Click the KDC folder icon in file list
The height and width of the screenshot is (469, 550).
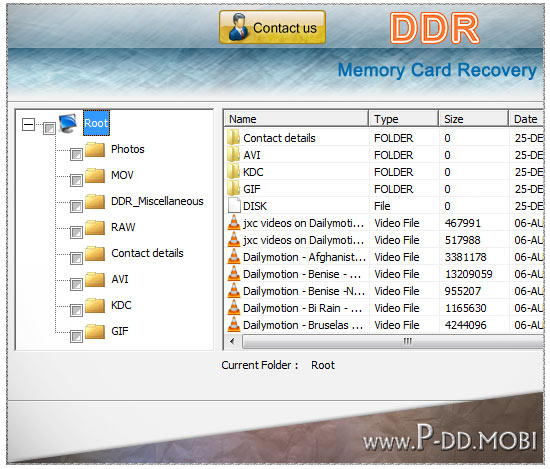coord(234,172)
